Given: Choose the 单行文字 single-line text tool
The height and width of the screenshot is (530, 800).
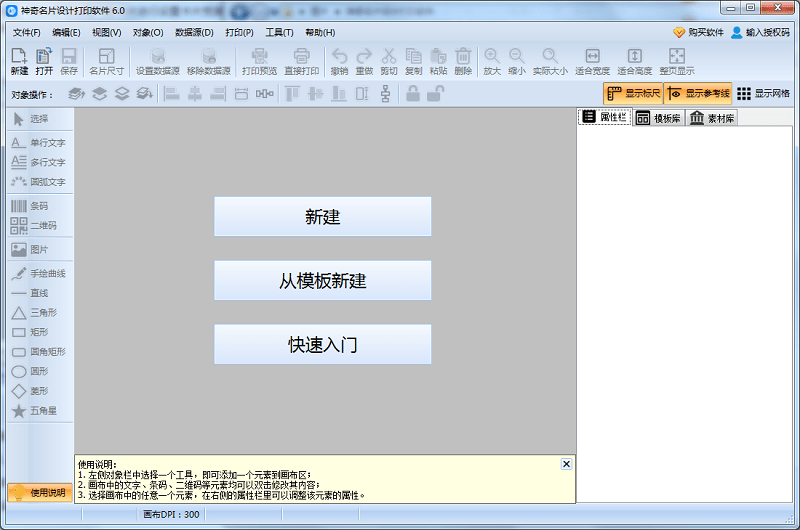Looking at the screenshot, I should 37,143.
